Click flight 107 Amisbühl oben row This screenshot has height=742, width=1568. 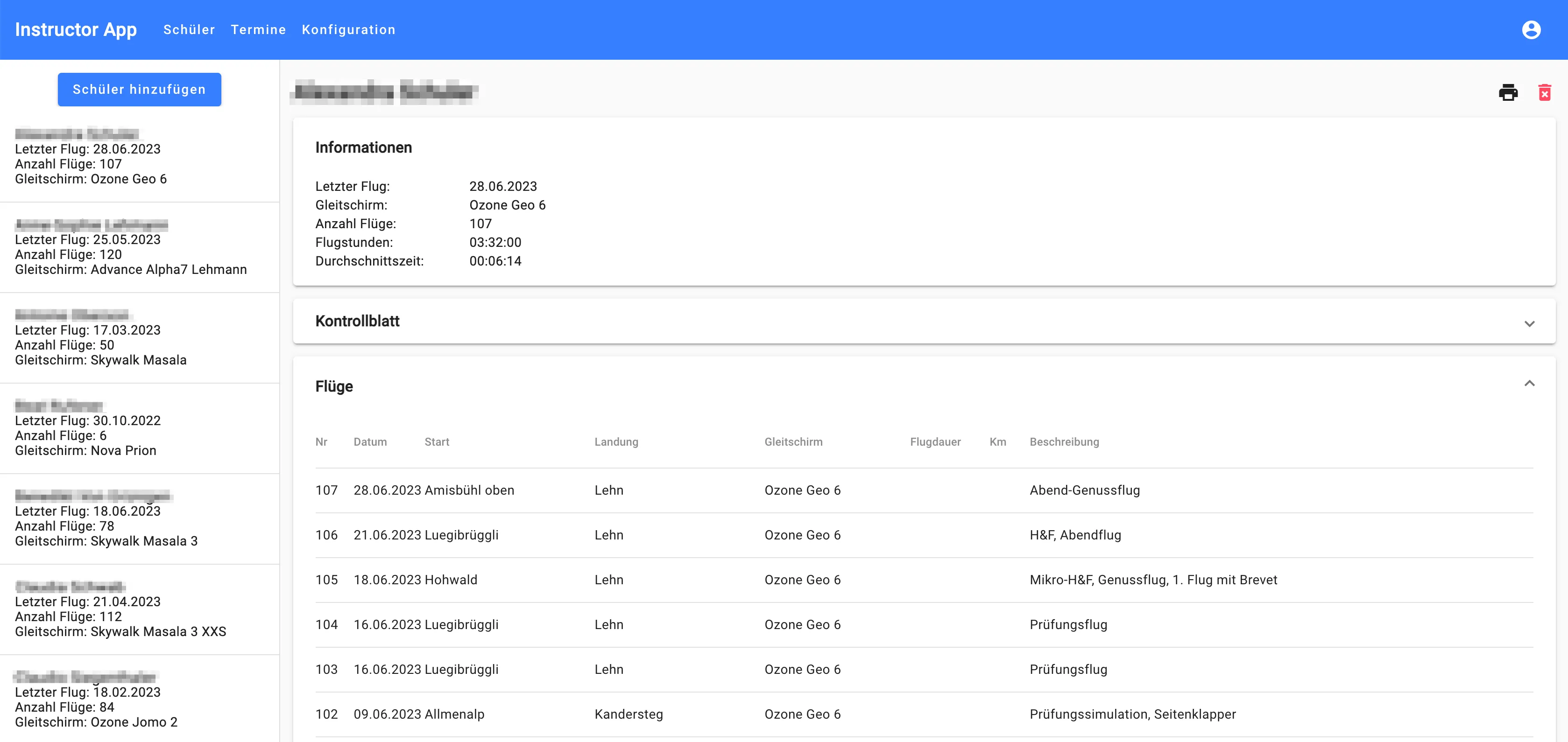tap(924, 490)
